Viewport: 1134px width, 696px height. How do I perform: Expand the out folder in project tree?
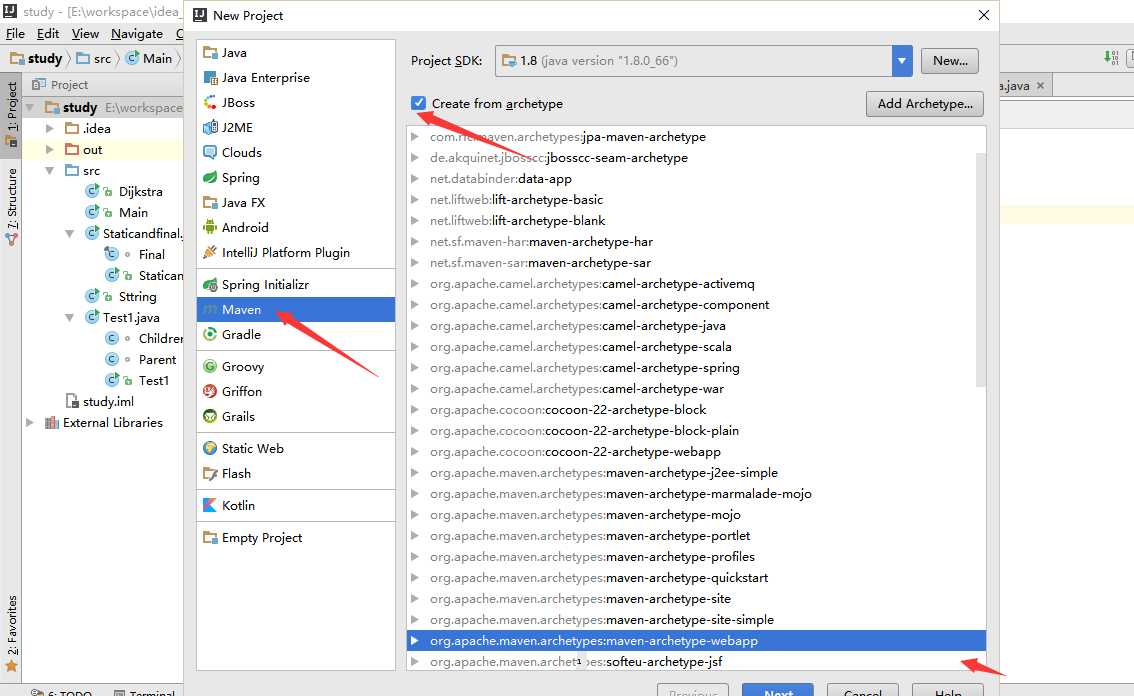pyautogui.click(x=50, y=149)
